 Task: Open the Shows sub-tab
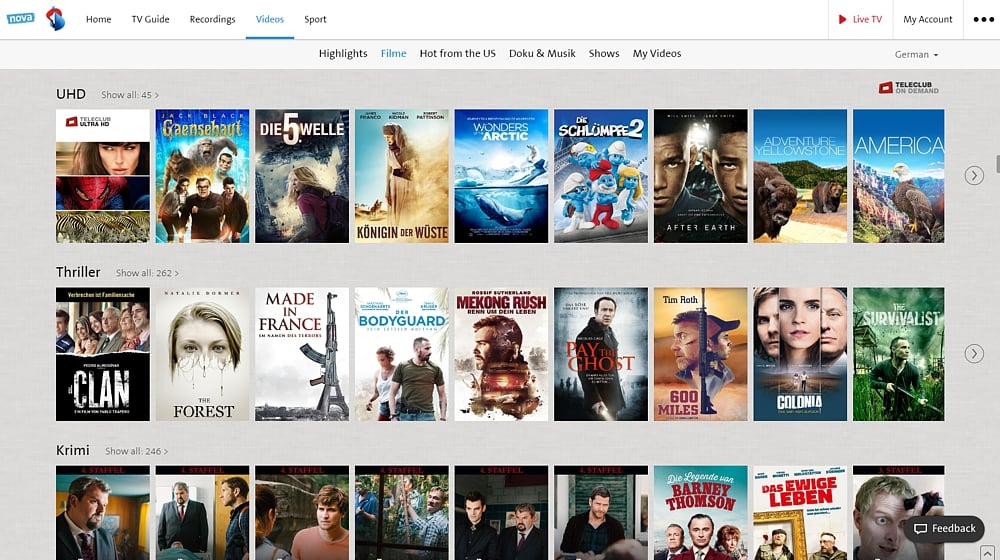[604, 54]
